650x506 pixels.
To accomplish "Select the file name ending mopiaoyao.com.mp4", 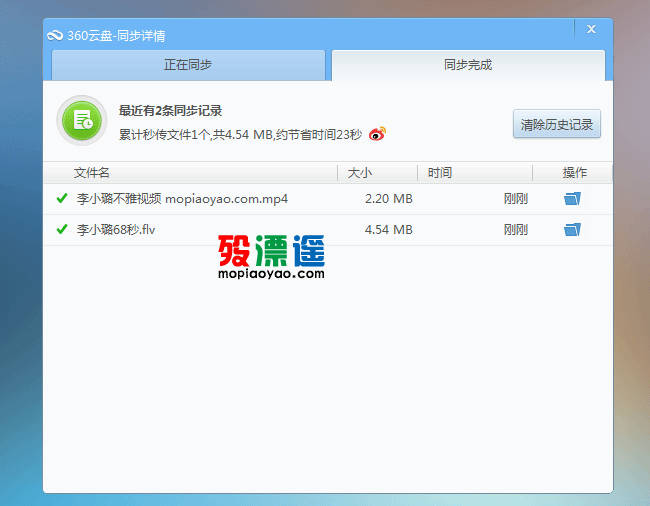I will (x=182, y=199).
